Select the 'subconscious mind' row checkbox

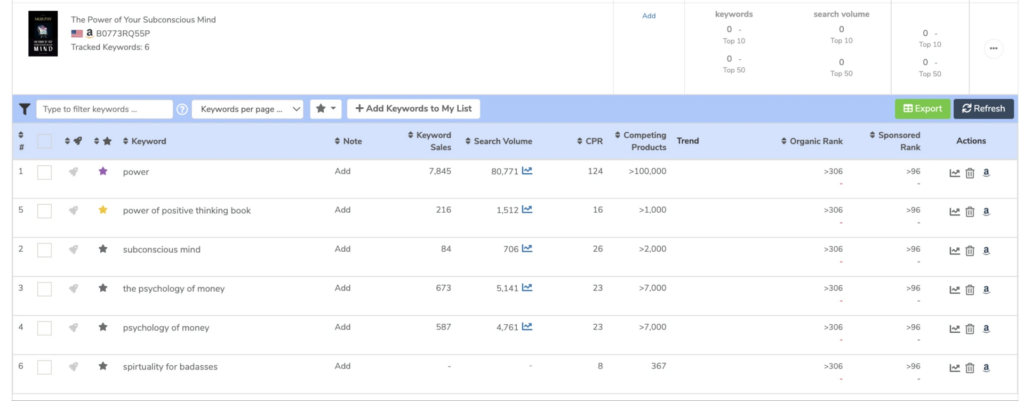tap(44, 250)
